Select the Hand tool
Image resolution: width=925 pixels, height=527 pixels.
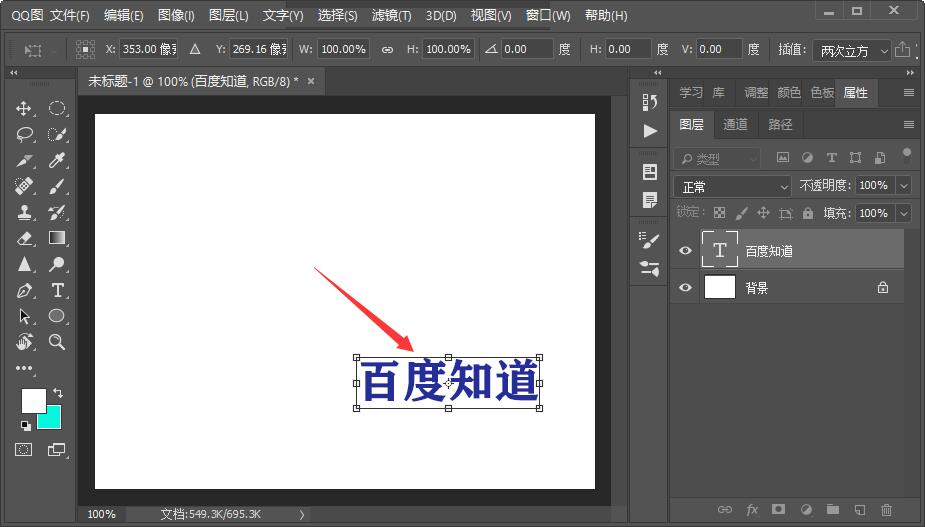coord(24,342)
